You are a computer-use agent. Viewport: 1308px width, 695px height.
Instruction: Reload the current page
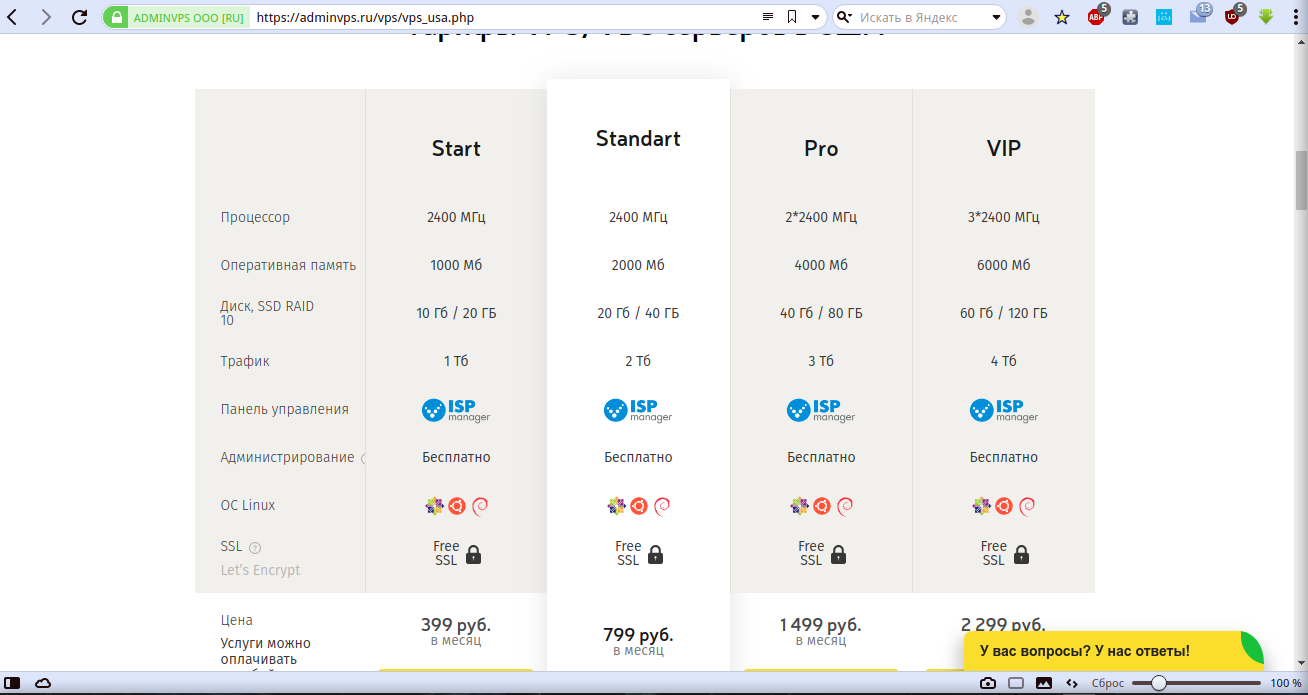point(80,17)
